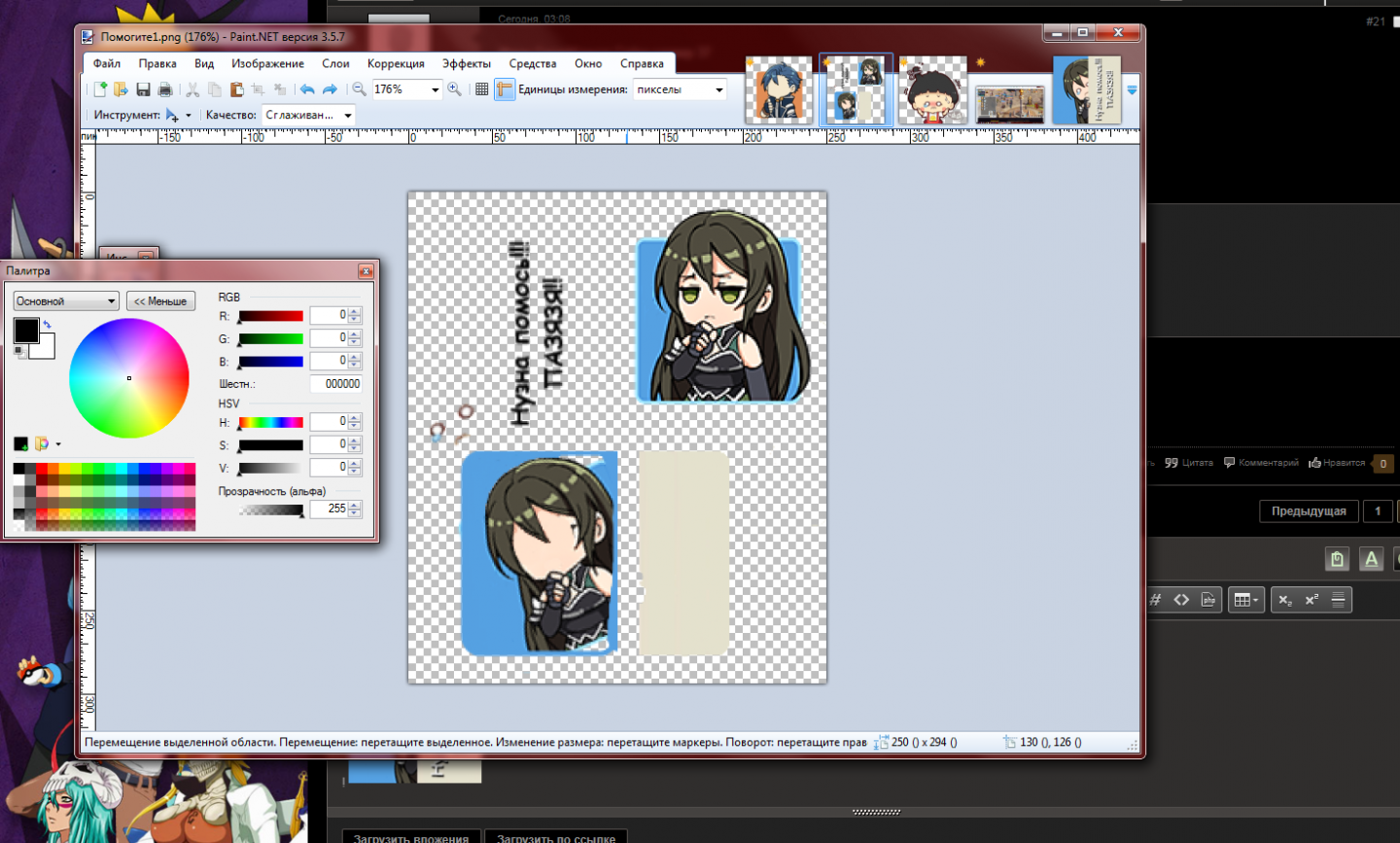Toggle the rulers display button
1400x843 pixels.
click(504, 89)
